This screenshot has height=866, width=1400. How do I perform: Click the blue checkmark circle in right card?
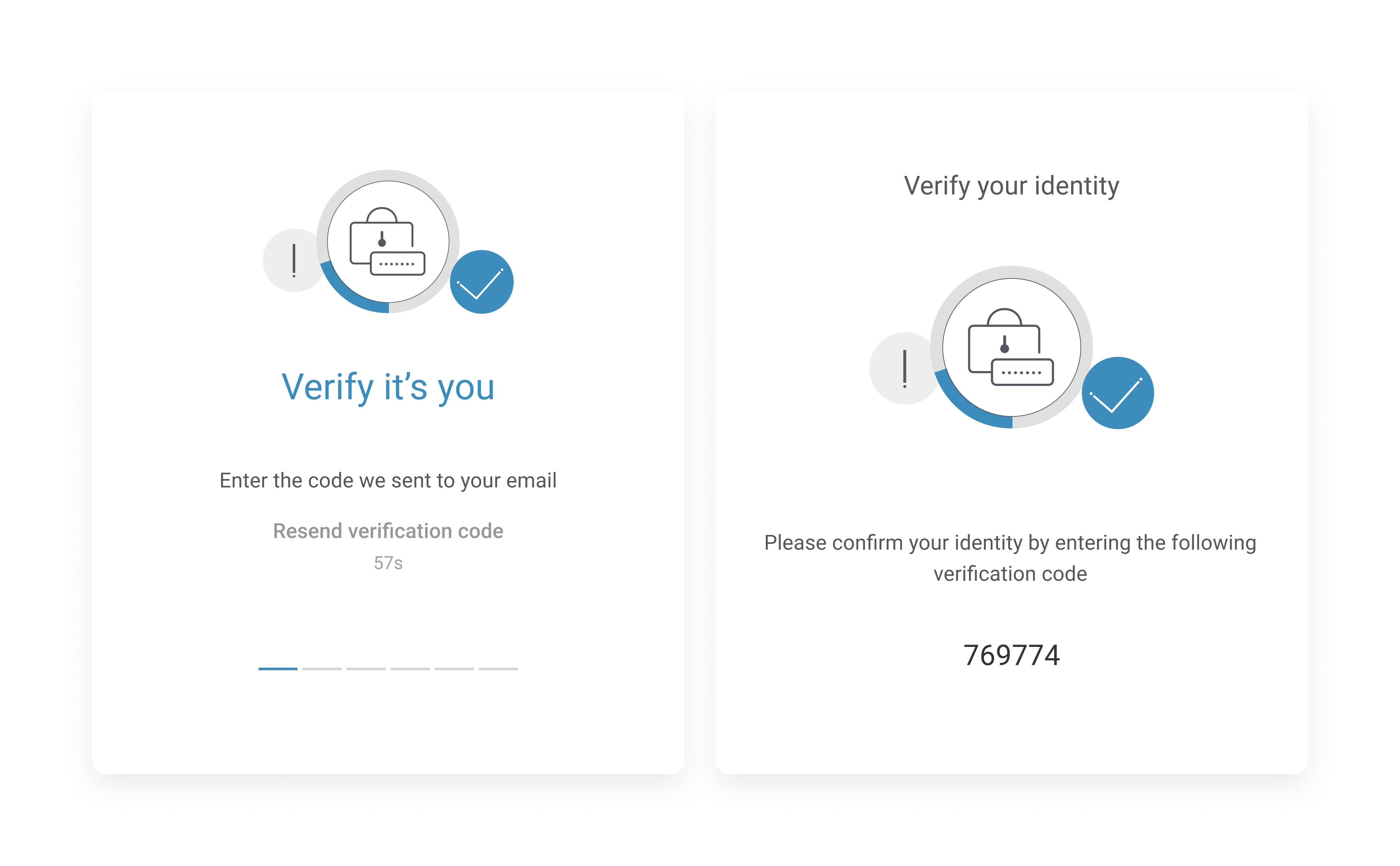1117,393
